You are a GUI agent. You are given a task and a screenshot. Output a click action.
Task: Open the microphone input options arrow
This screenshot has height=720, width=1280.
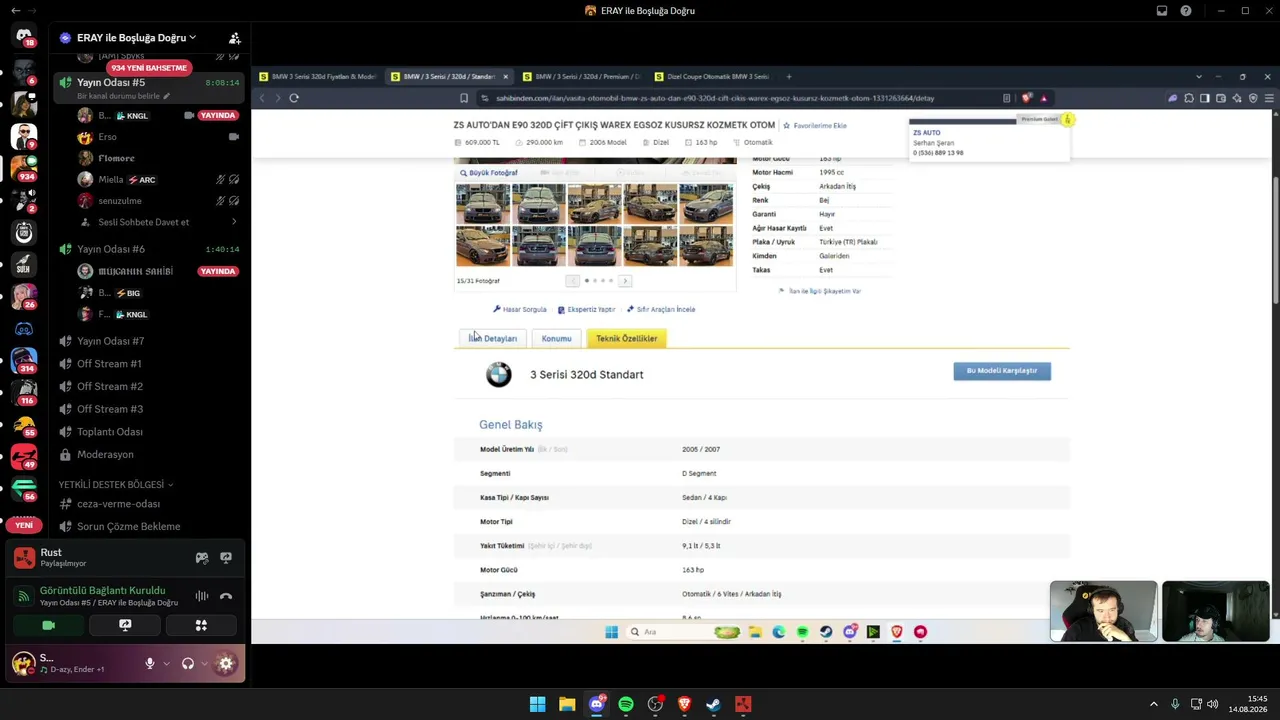[166, 663]
